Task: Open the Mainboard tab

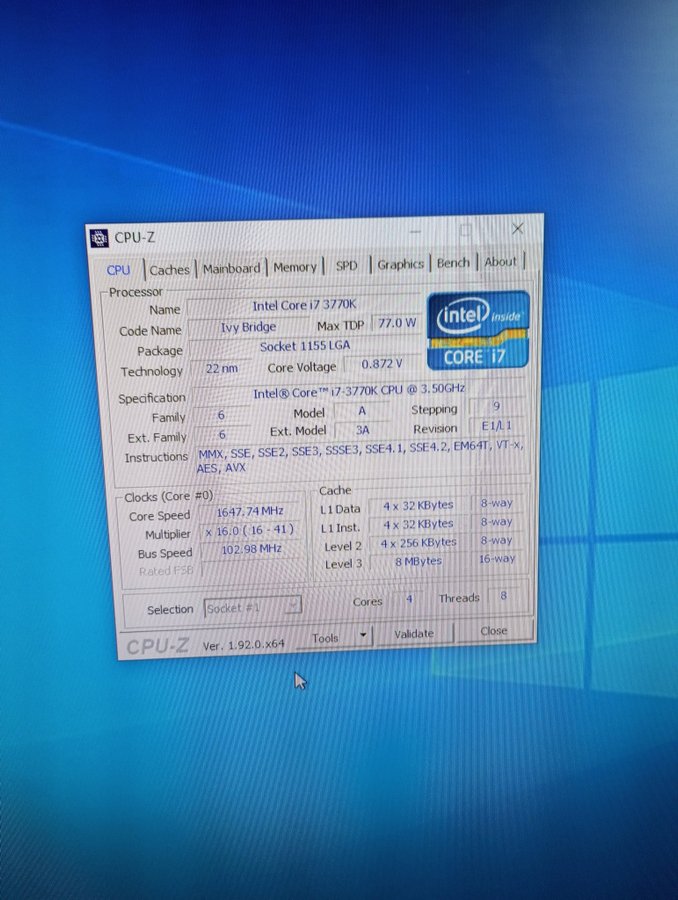Action: point(231,268)
